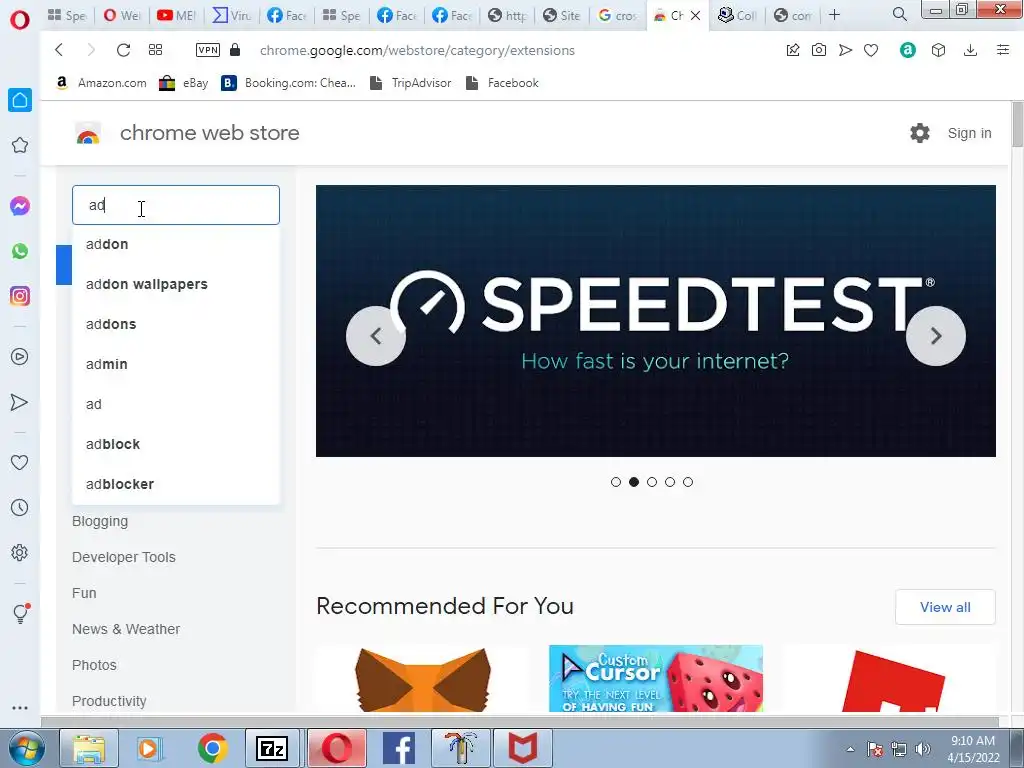Open My Flow send icon in address bar

click(845, 50)
